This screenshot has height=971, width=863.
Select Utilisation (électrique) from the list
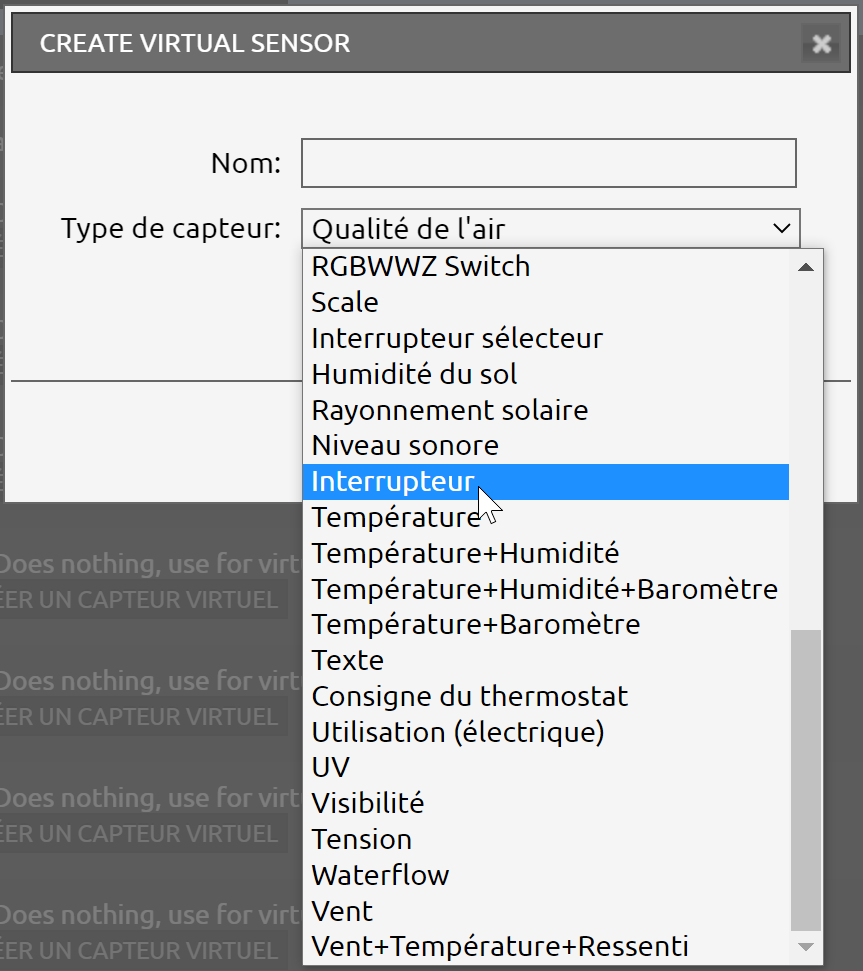click(457, 731)
